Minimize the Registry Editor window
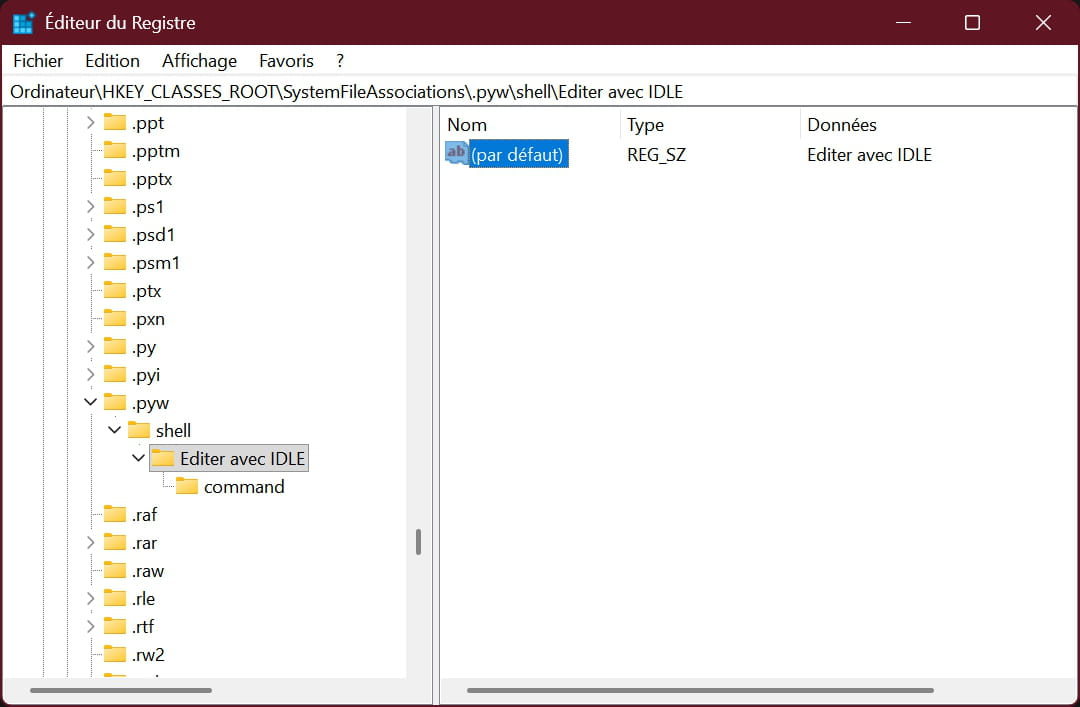Screen dimensions: 1080x707 (903, 23)
